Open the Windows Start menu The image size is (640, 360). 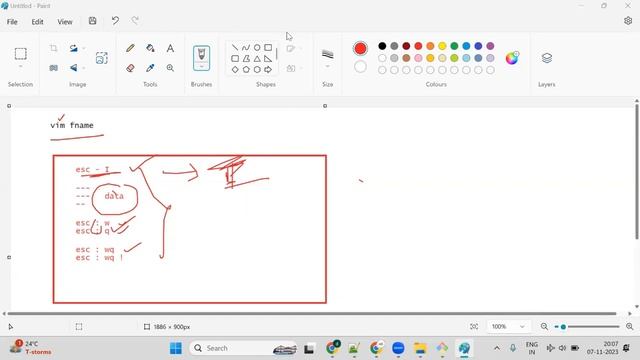(176, 348)
